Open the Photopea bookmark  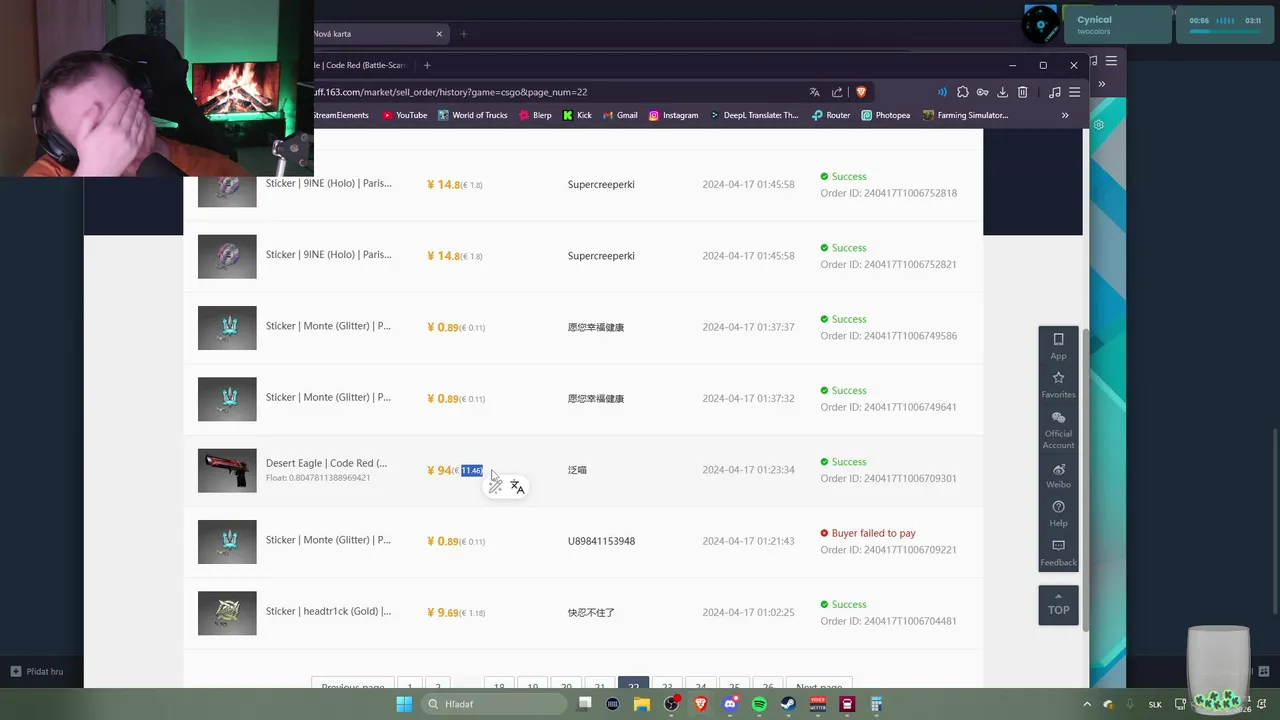pyautogui.click(x=886, y=115)
